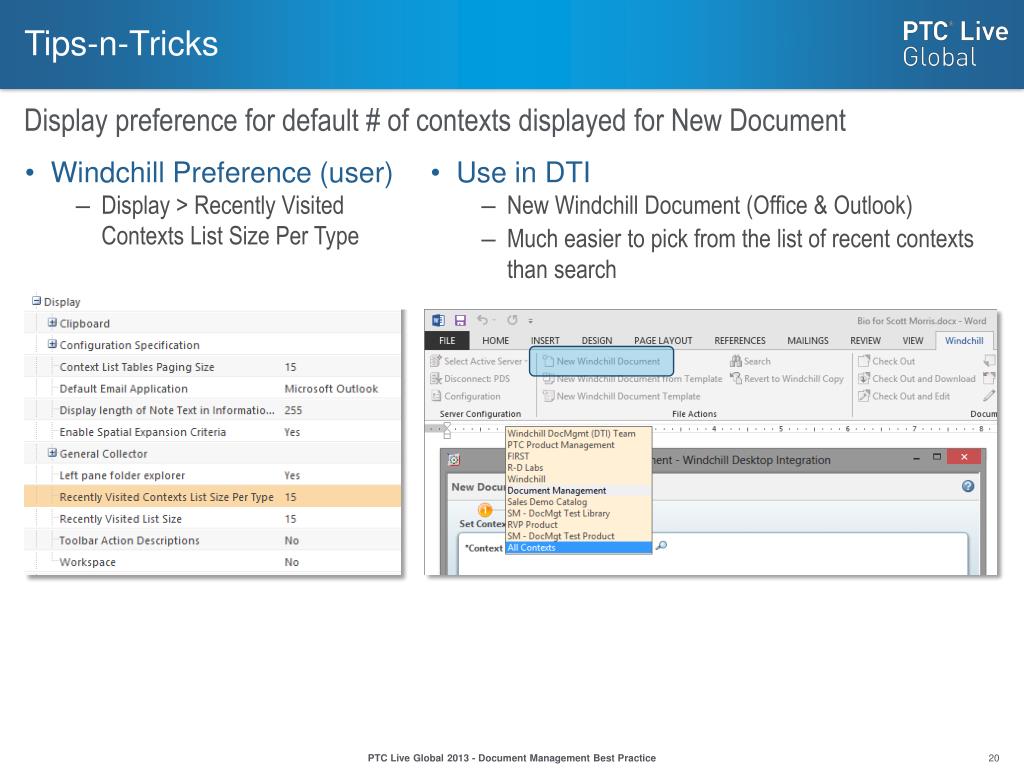Collapse the Display preference tree node
Screen dimensions: 1024x768
37,301
